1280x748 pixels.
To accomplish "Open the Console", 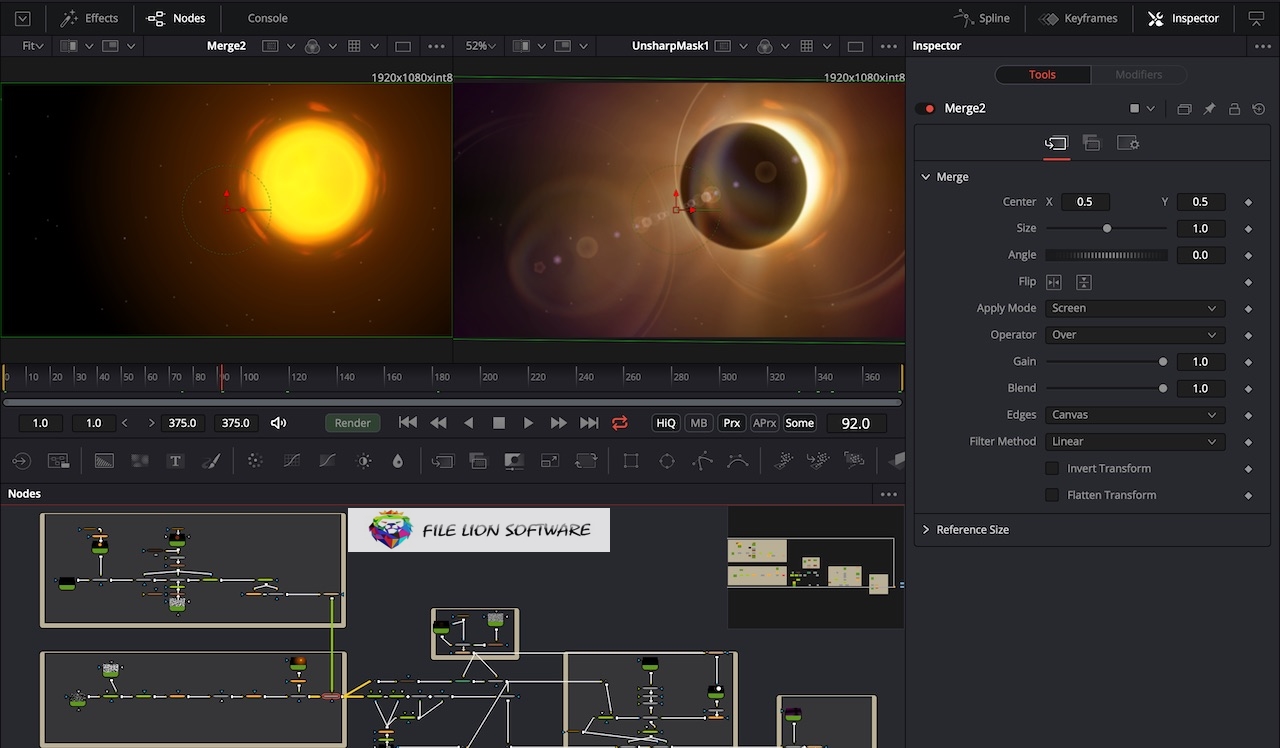I will click(267, 18).
